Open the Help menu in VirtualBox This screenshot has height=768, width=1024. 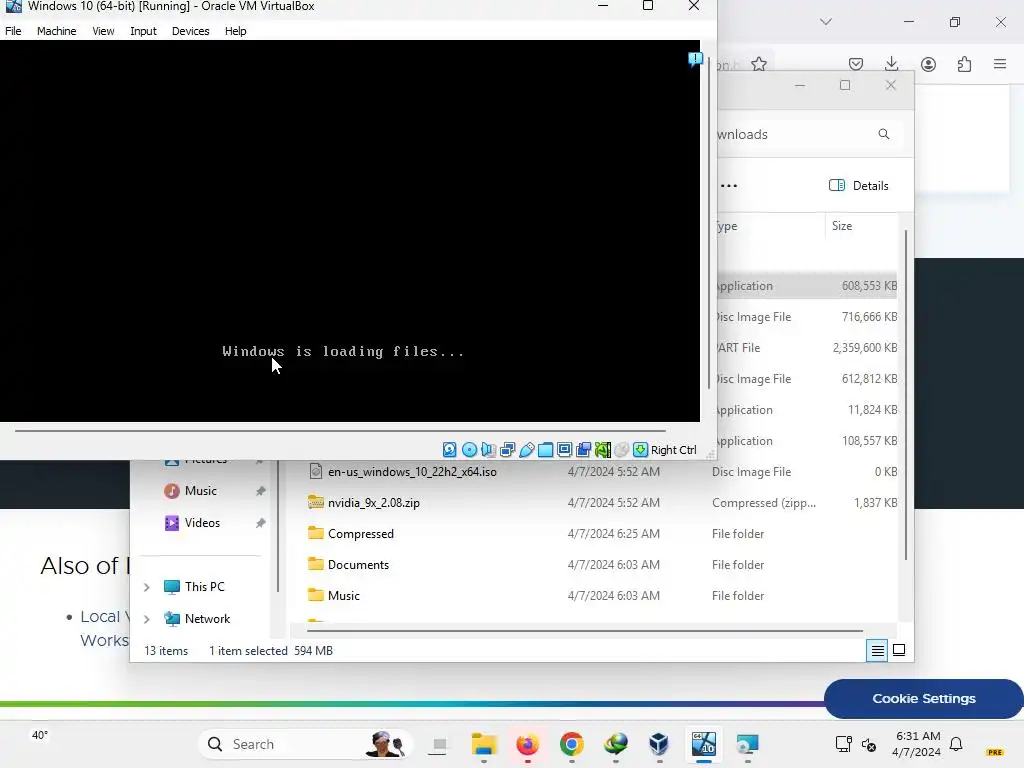(x=236, y=31)
